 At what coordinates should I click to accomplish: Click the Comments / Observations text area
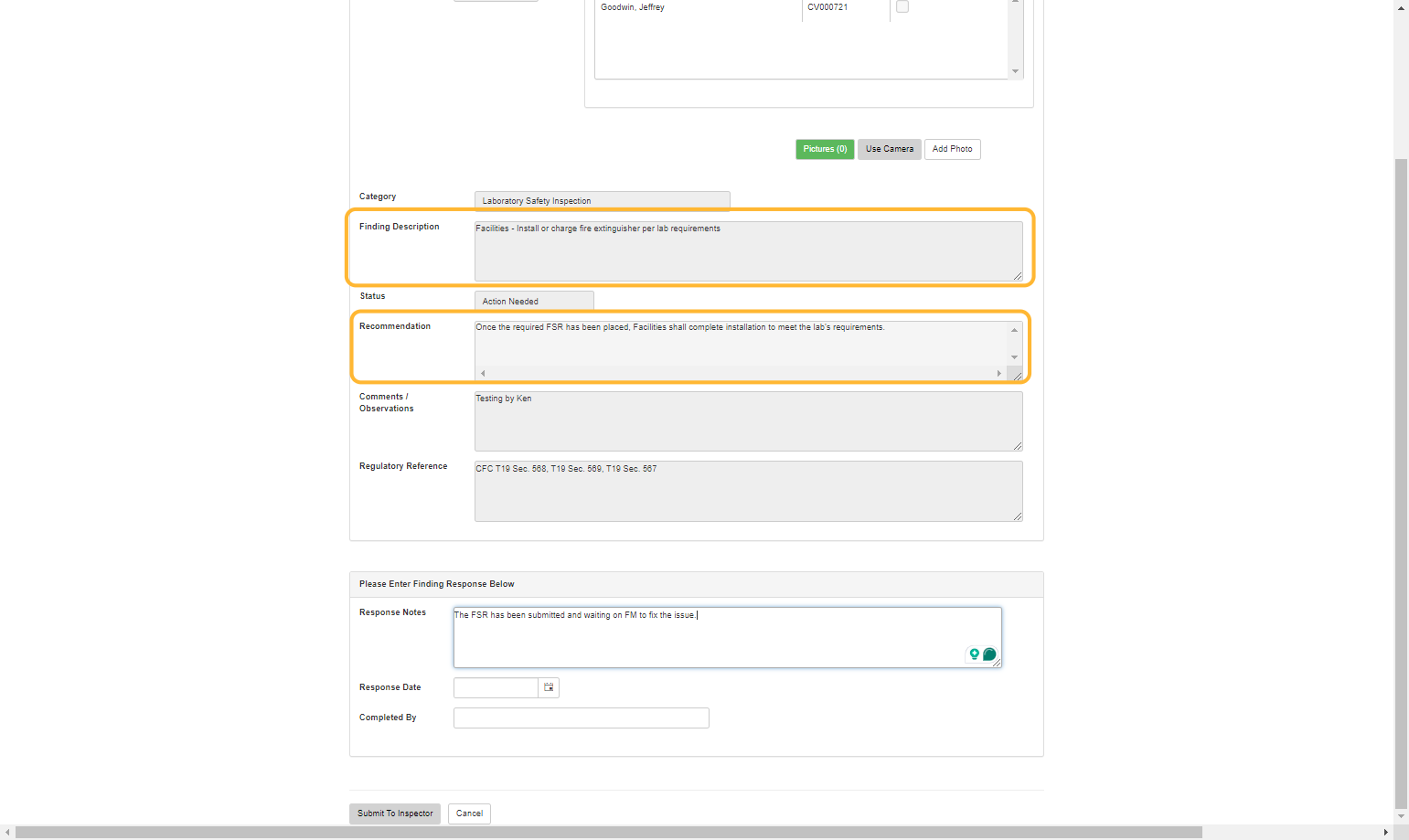(749, 420)
